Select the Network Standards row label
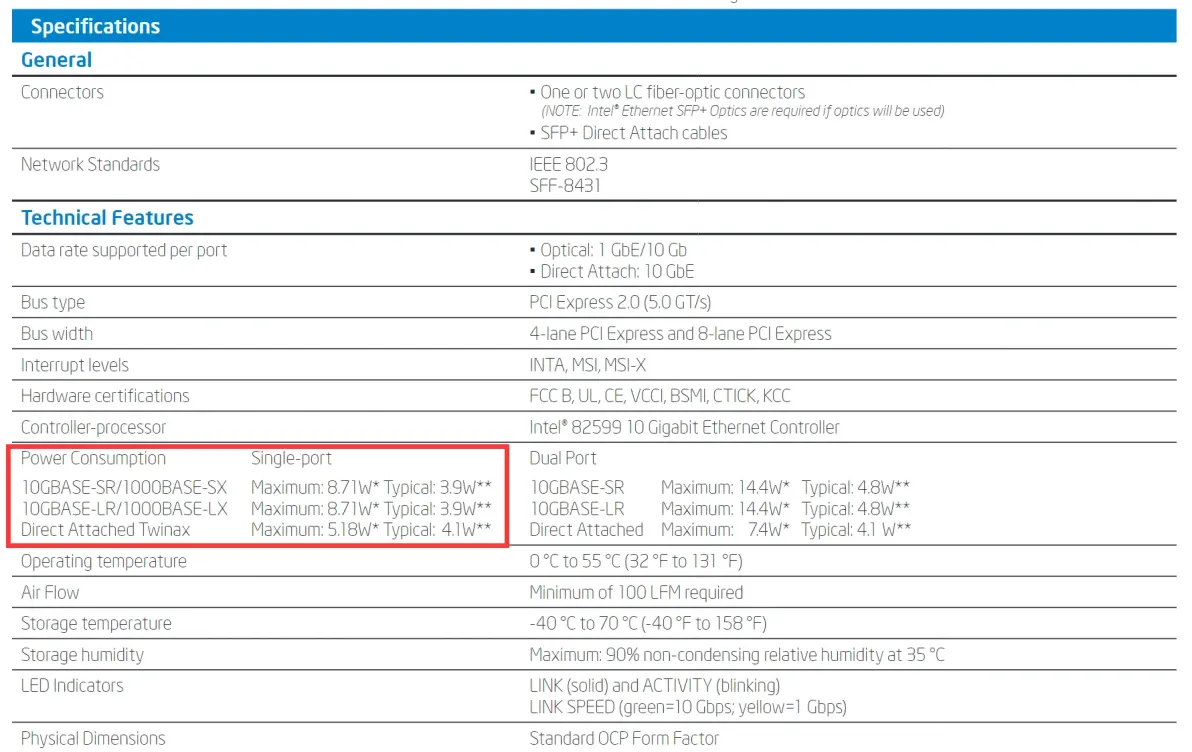The width and height of the screenshot is (1192, 752). pos(90,164)
